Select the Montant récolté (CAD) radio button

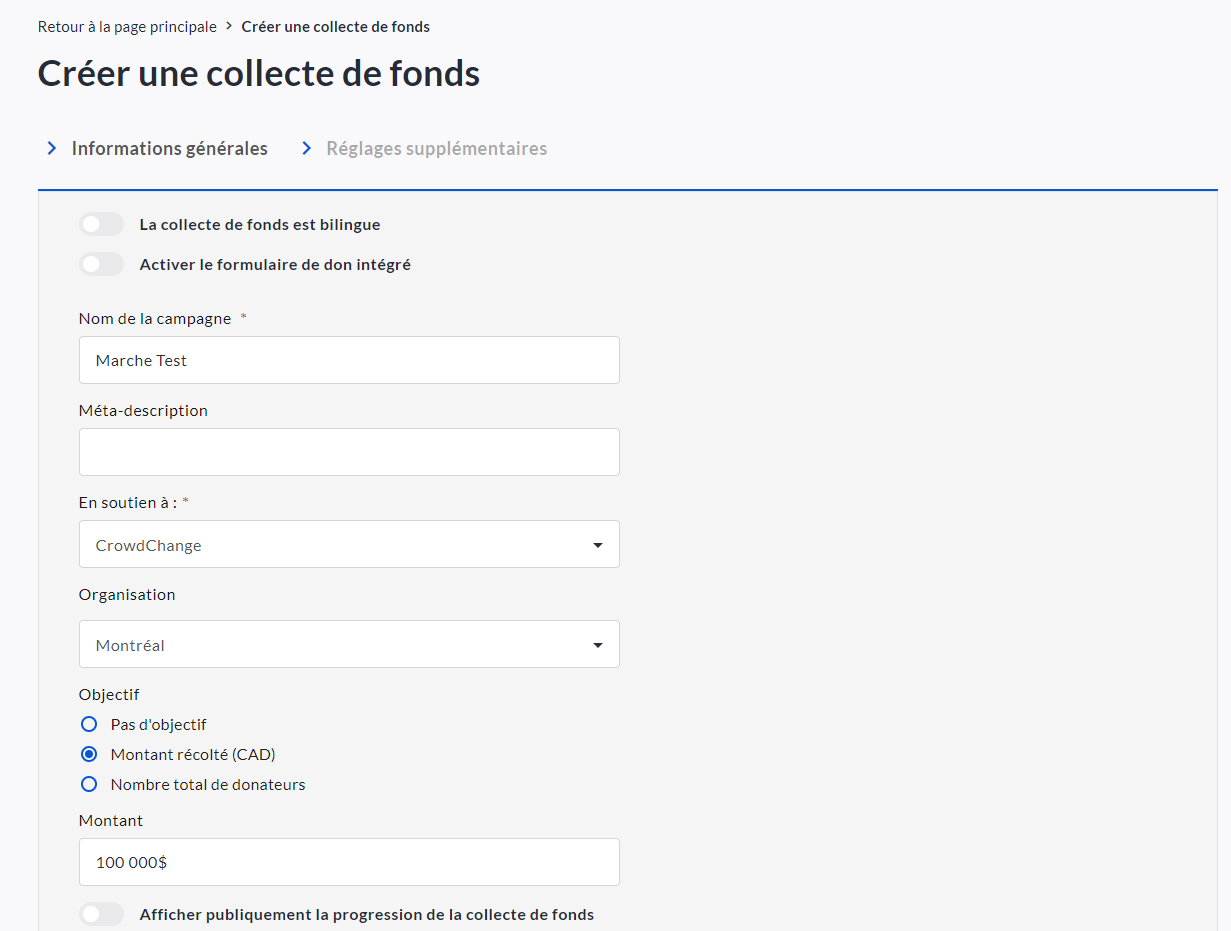pos(89,754)
